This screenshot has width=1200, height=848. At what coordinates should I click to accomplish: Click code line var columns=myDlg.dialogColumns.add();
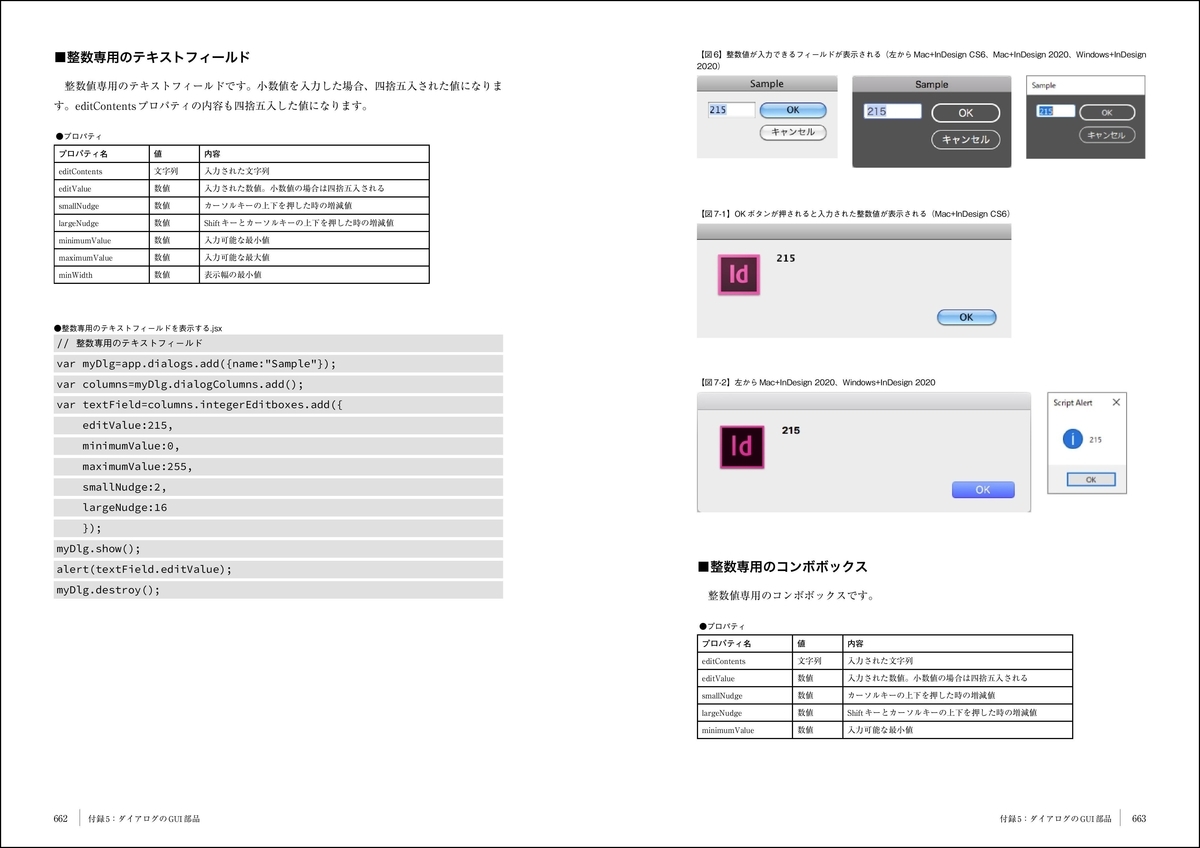point(278,384)
